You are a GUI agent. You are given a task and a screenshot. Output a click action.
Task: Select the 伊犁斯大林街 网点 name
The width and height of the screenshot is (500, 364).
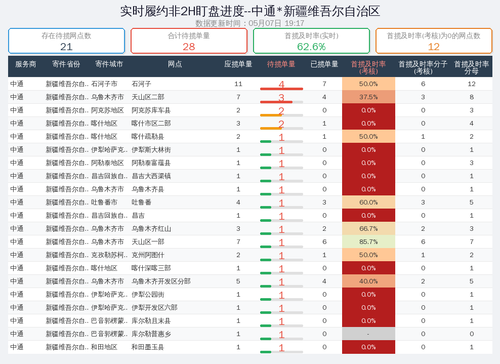click(151, 150)
